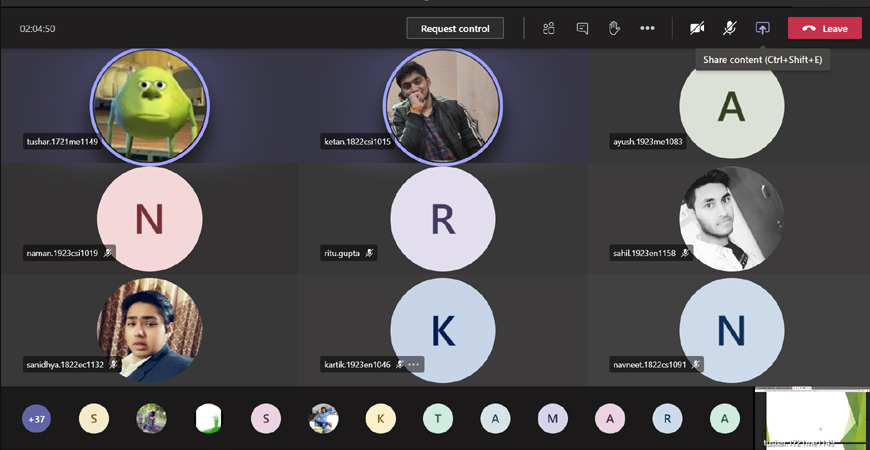This screenshot has height=450, width=870.
Task: Open More actions menu in meeting toolbar
Action: pyautogui.click(x=647, y=28)
